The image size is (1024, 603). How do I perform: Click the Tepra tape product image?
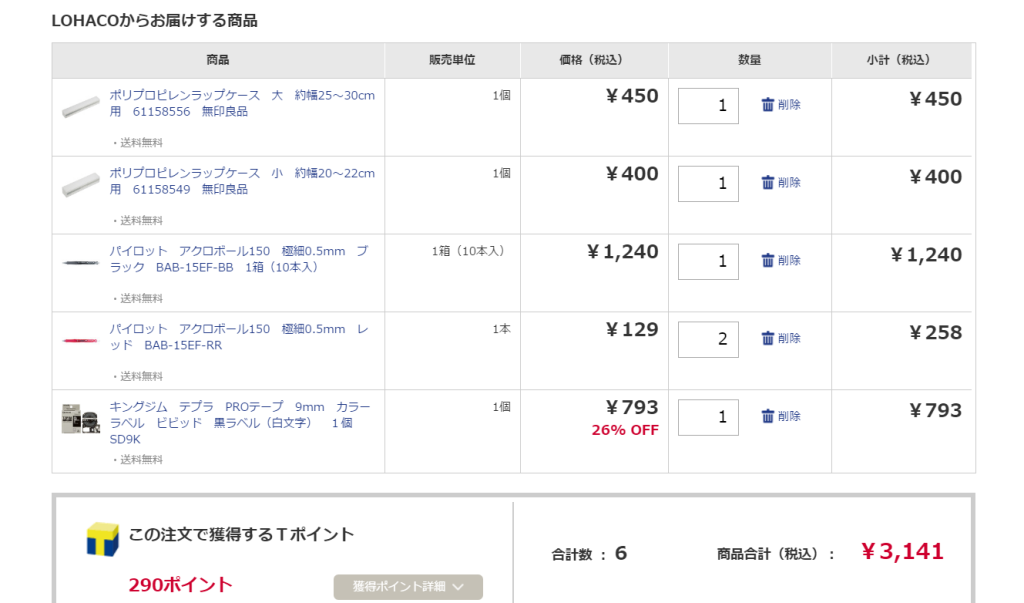coord(80,418)
